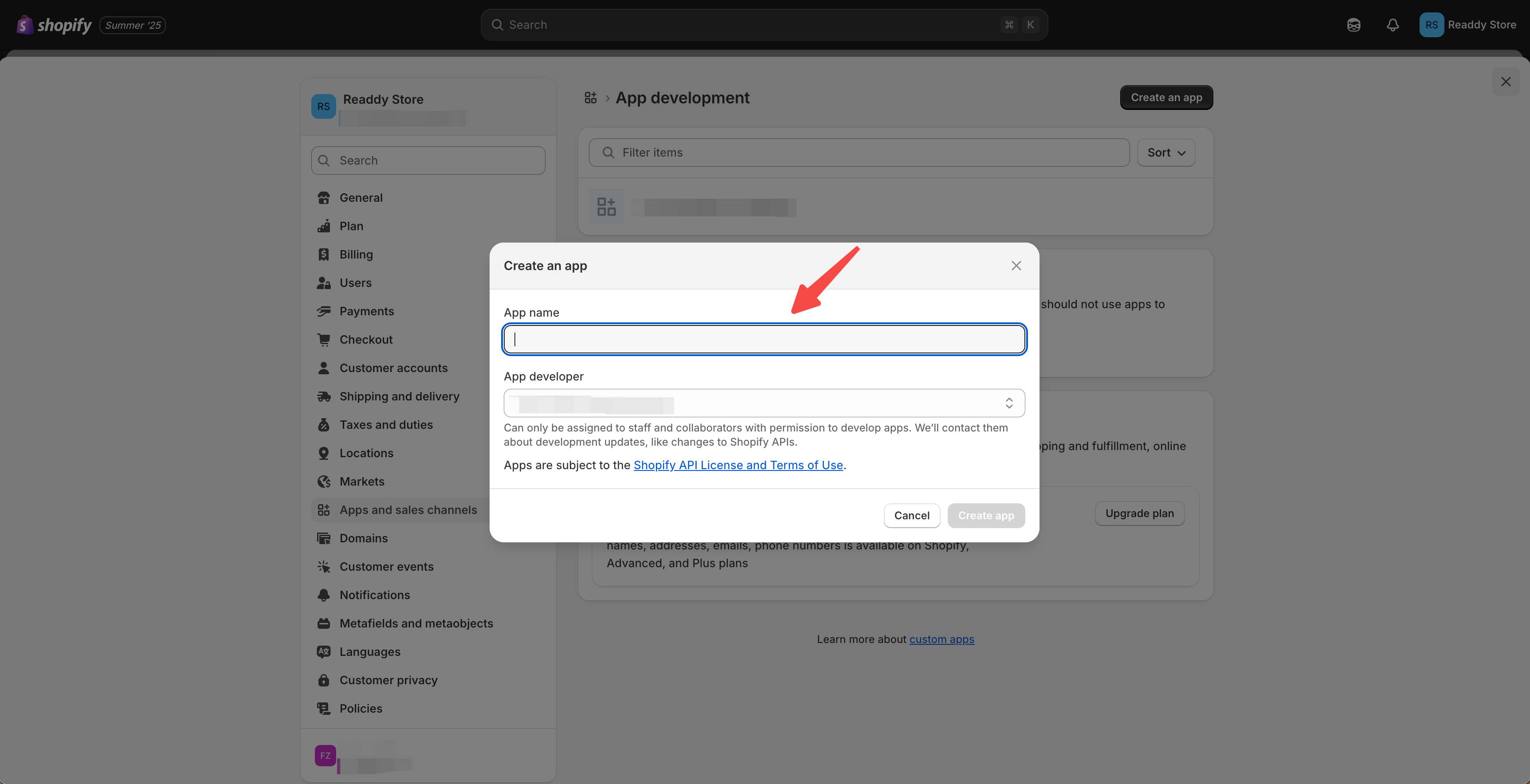Focus the App name text field
1530x784 pixels.
click(x=764, y=340)
